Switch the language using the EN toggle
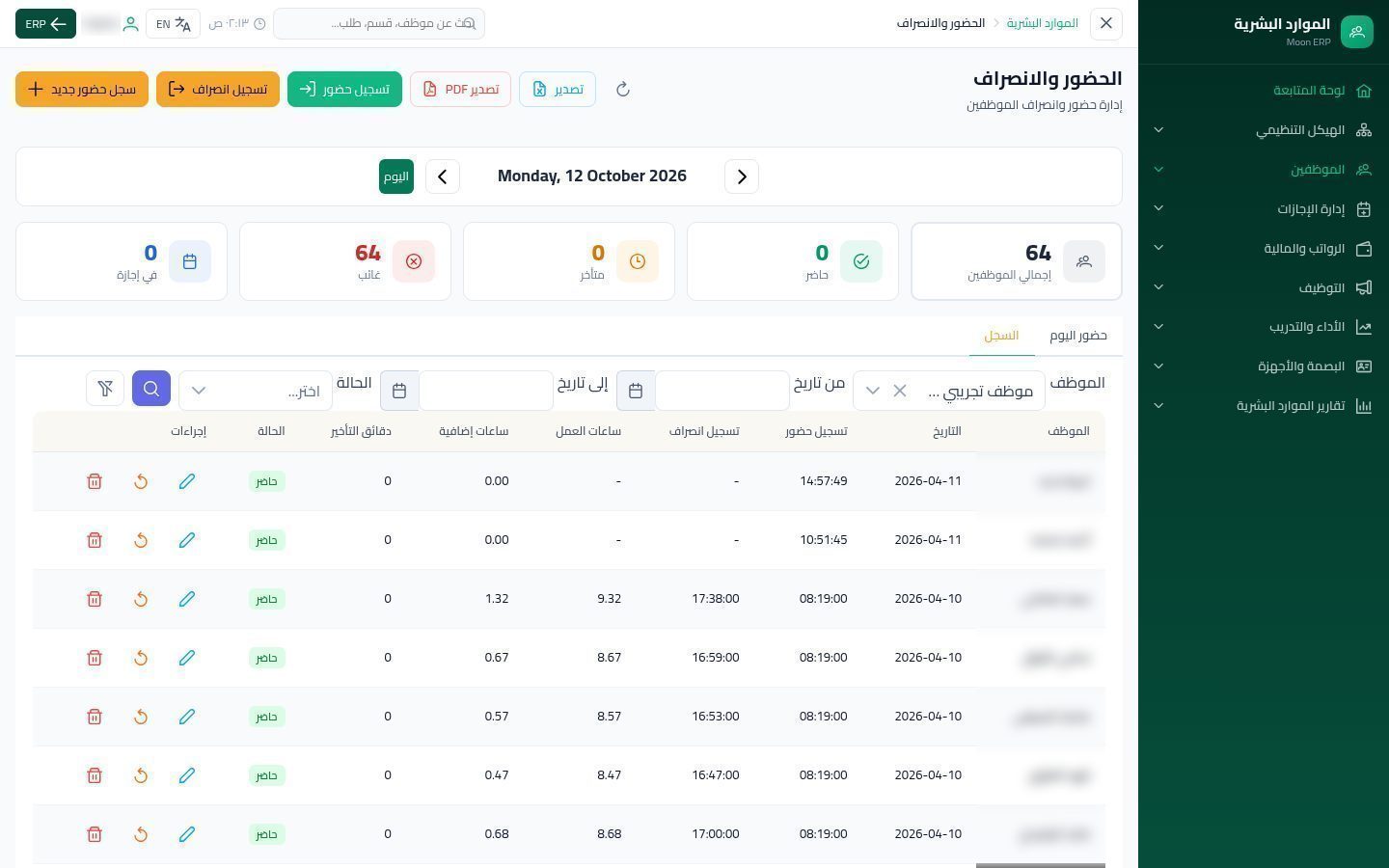 174,24
